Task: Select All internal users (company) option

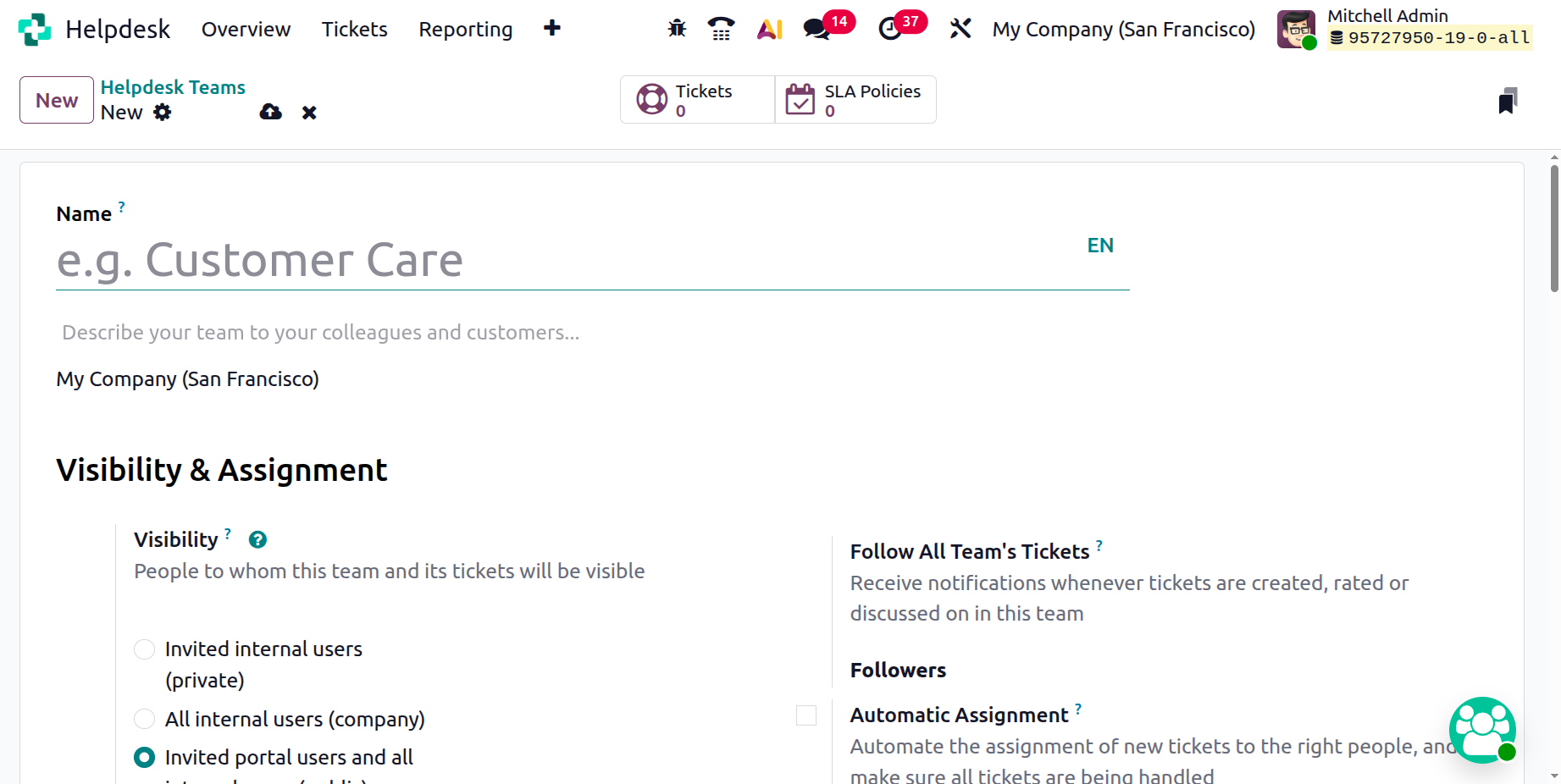Action: coord(145,720)
